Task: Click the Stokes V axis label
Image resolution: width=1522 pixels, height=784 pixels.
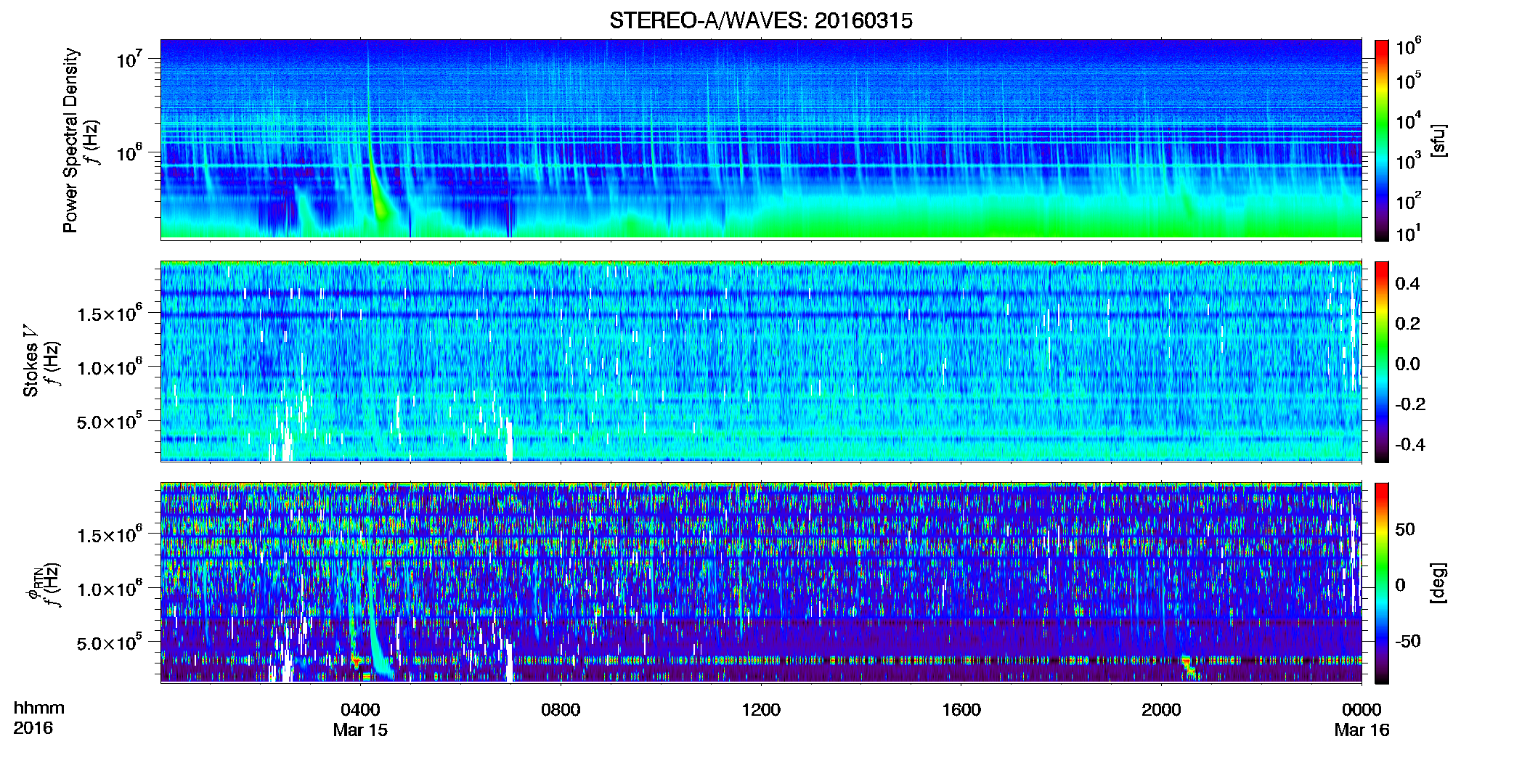Action: tap(30, 360)
